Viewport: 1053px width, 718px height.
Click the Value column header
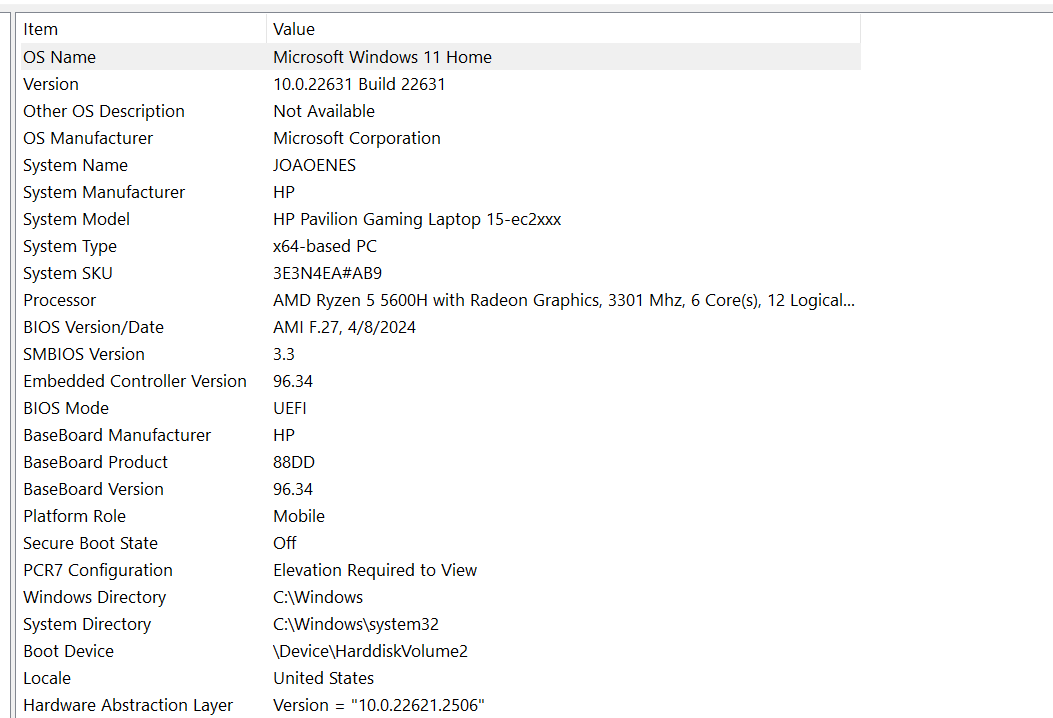click(x=293, y=29)
